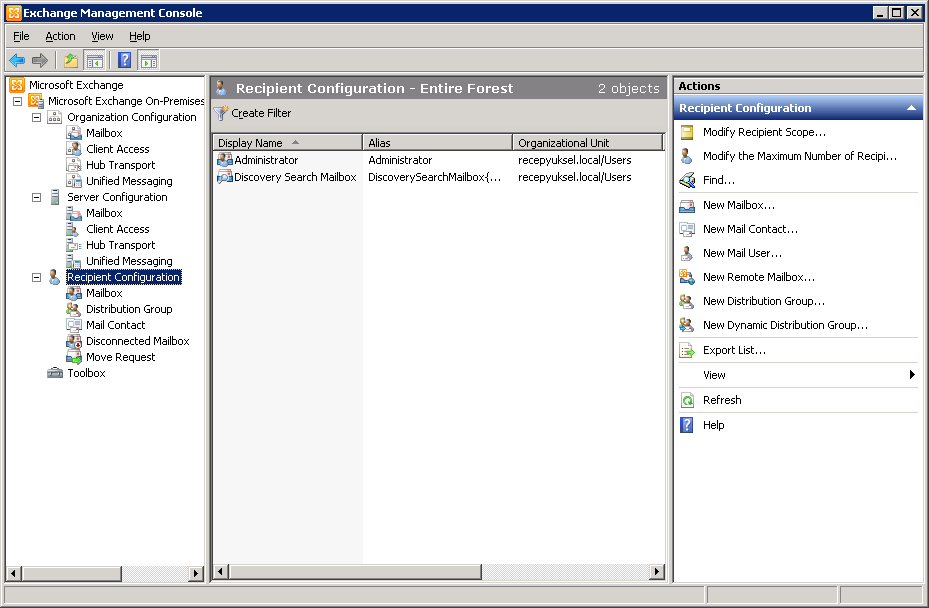Screen dimensions: 929x608
Task: Click the New Mailbox action link
Action: tap(739, 205)
